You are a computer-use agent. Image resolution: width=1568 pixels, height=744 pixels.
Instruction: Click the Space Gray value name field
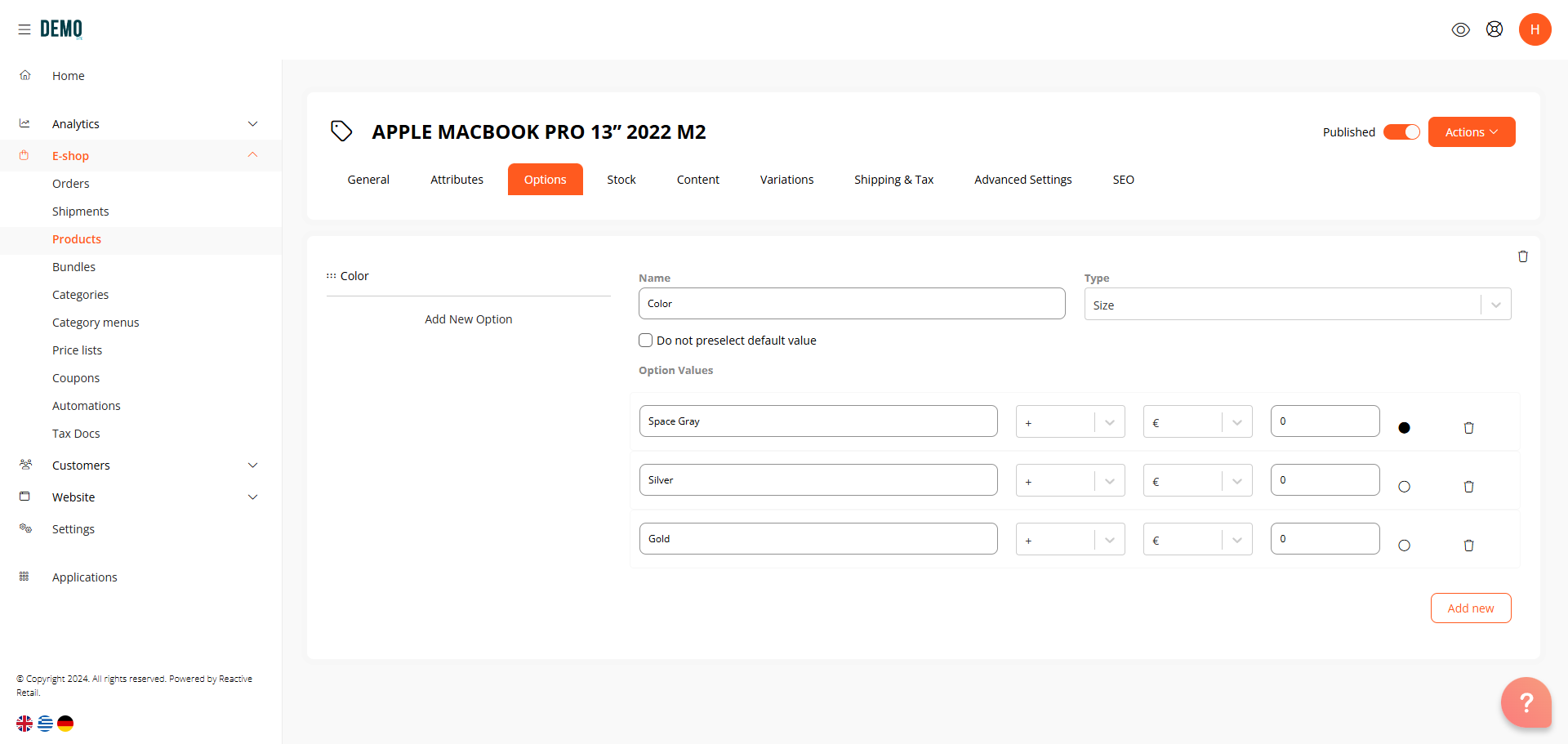tap(818, 421)
